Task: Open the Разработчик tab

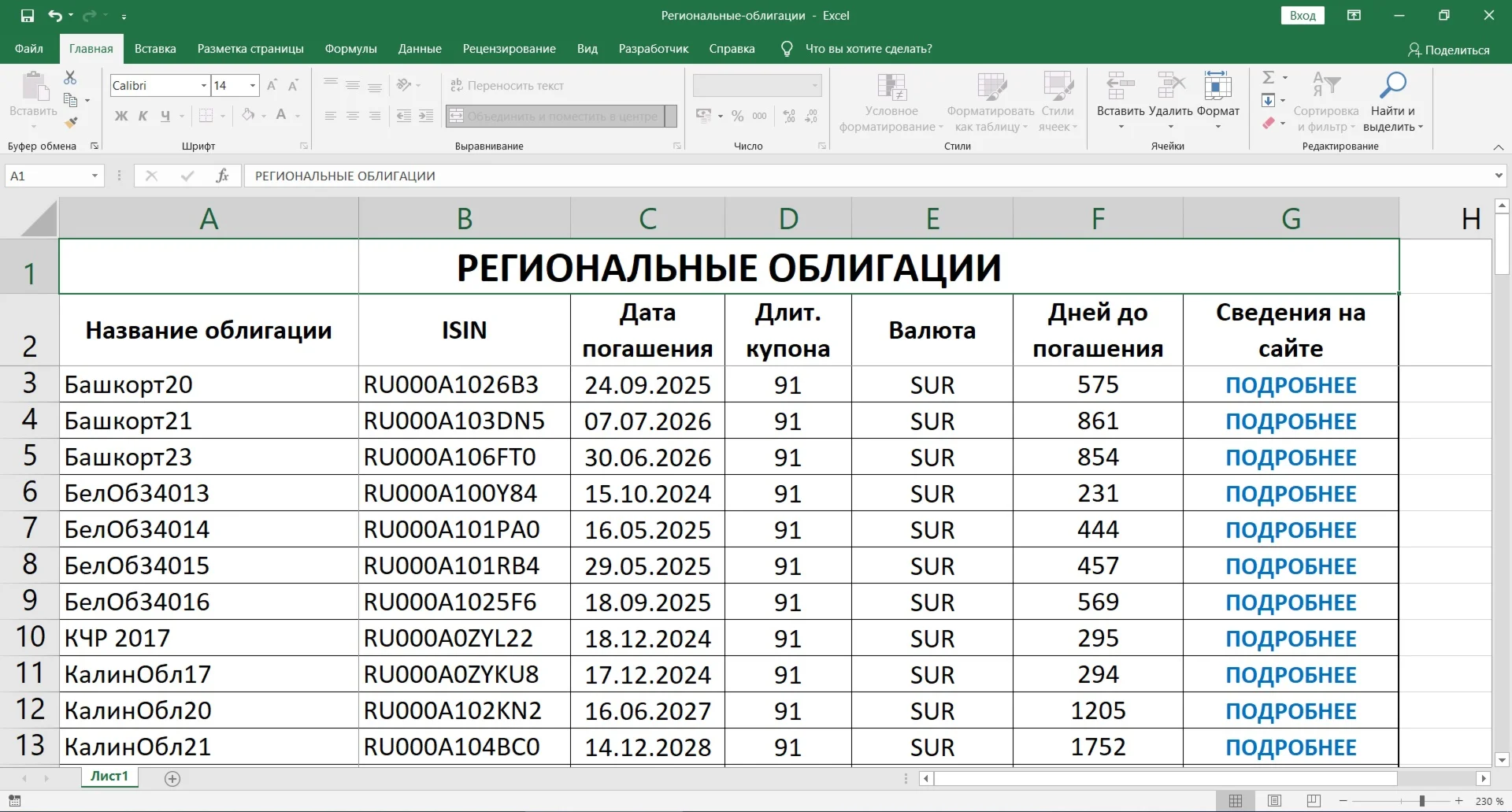Action: tap(654, 48)
